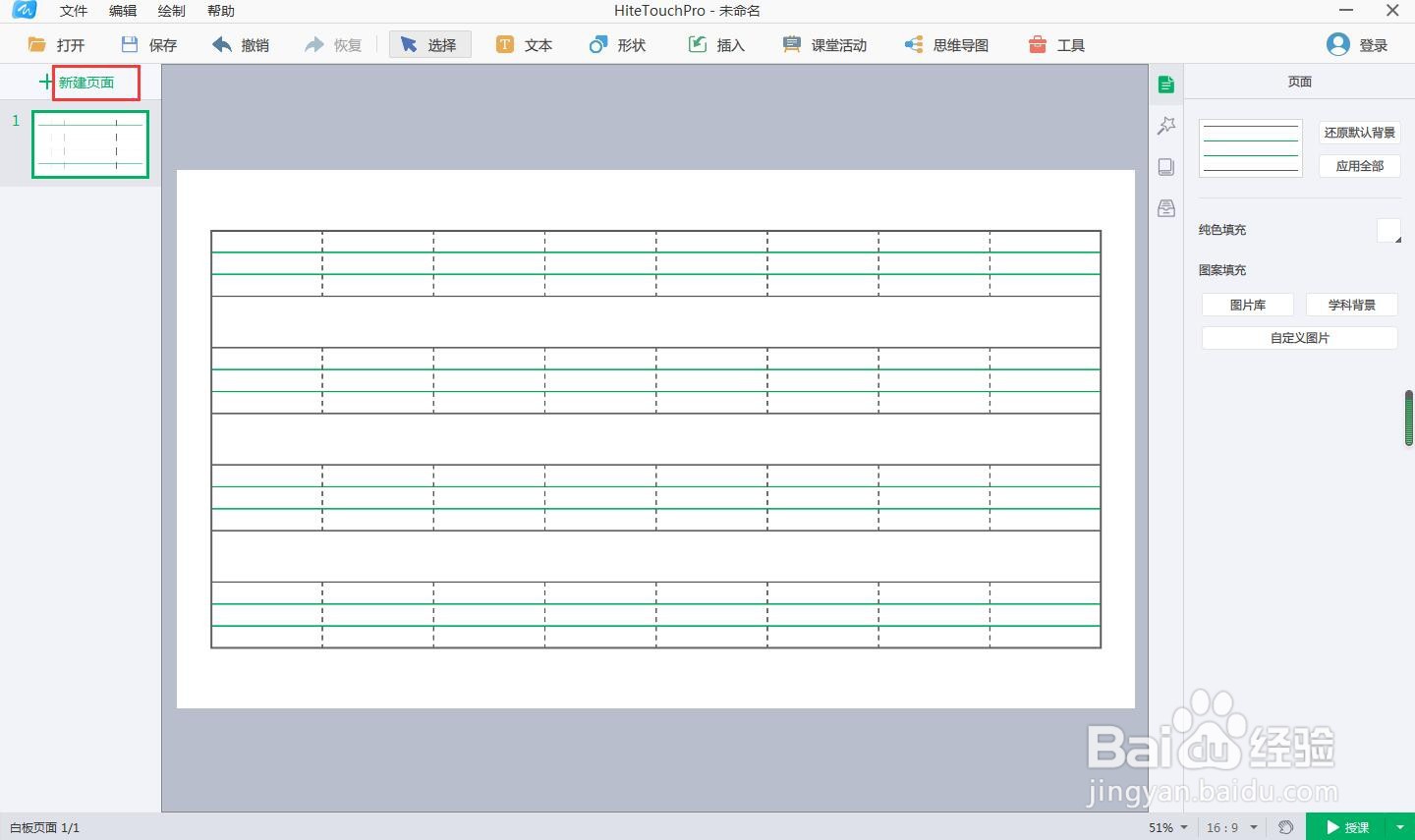The width and height of the screenshot is (1415, 840).
Task: Click 应用全部 to apply to all
Action: pos(1360,166)
